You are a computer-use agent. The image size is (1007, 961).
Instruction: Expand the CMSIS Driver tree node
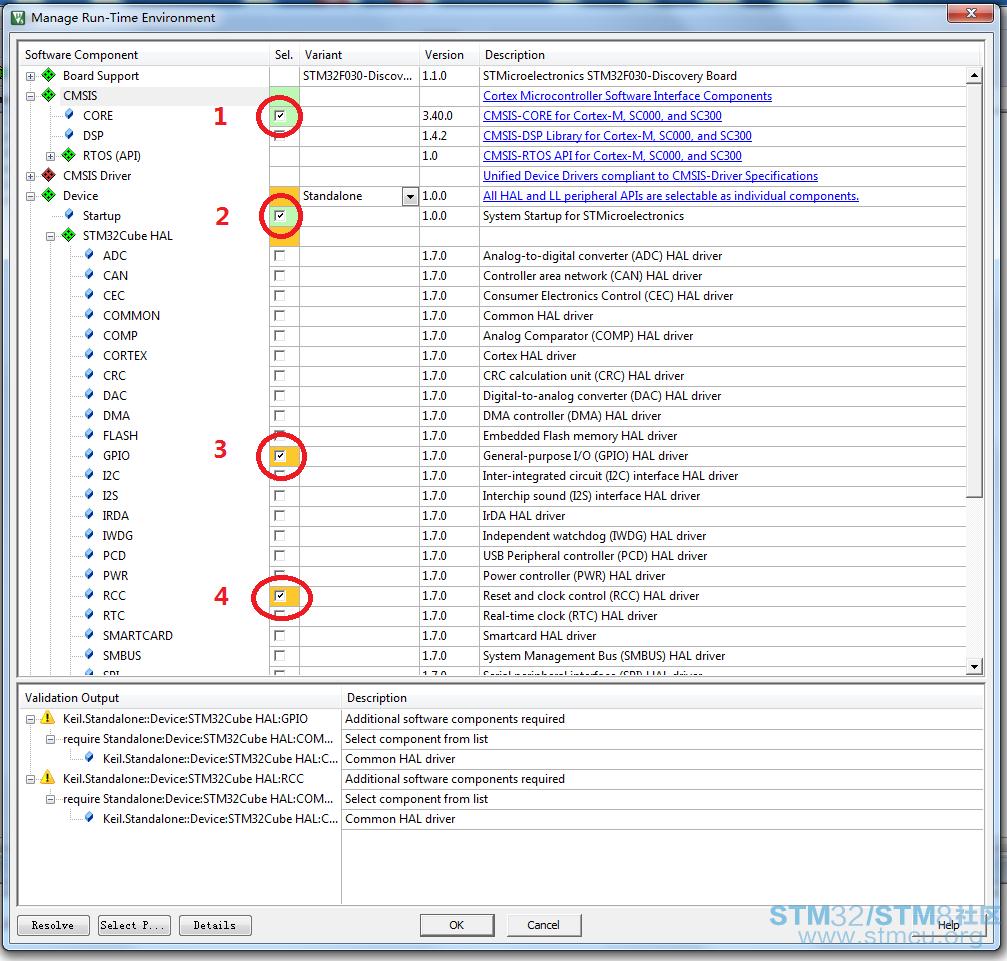click(30, 176)
